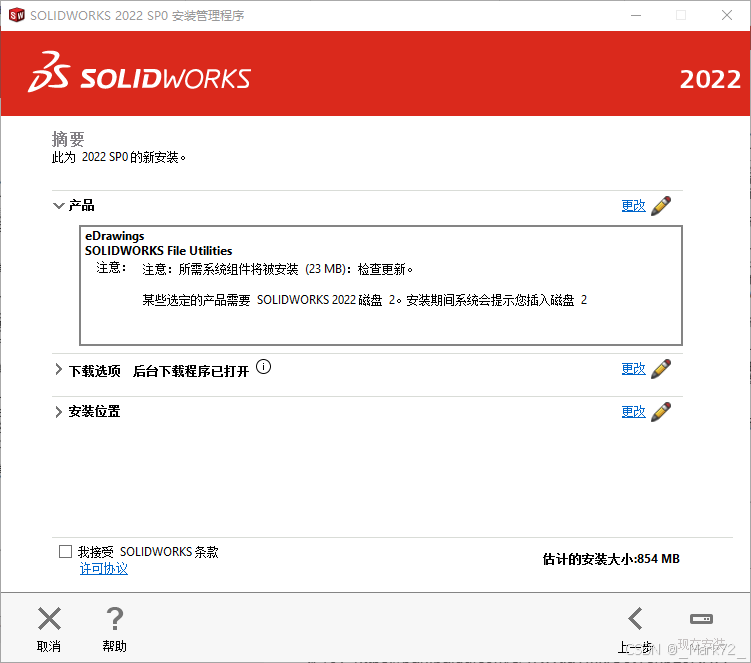This screenshot has height=663, width=751.
Task: Open the 许可协议 license agreement link
Action: coord(104,569)
